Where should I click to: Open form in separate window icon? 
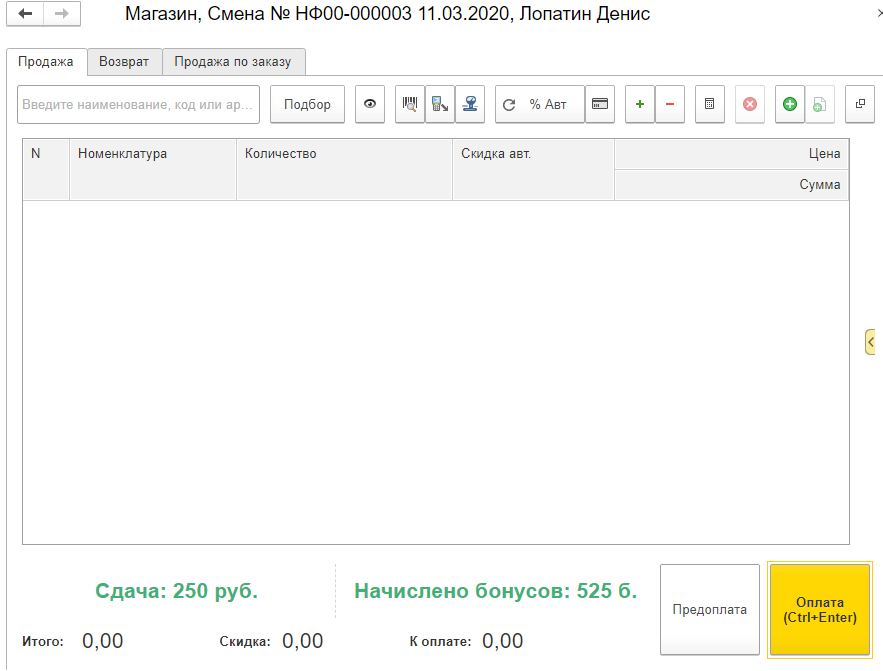coord(860,104)
